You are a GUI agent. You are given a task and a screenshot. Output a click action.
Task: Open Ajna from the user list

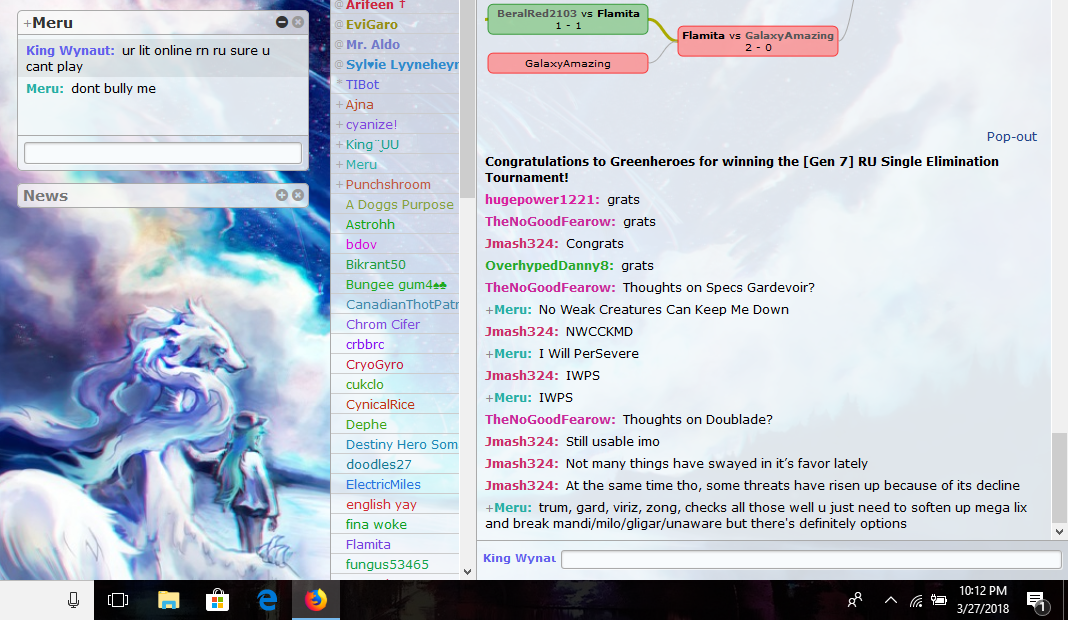[x=359, y=104]
